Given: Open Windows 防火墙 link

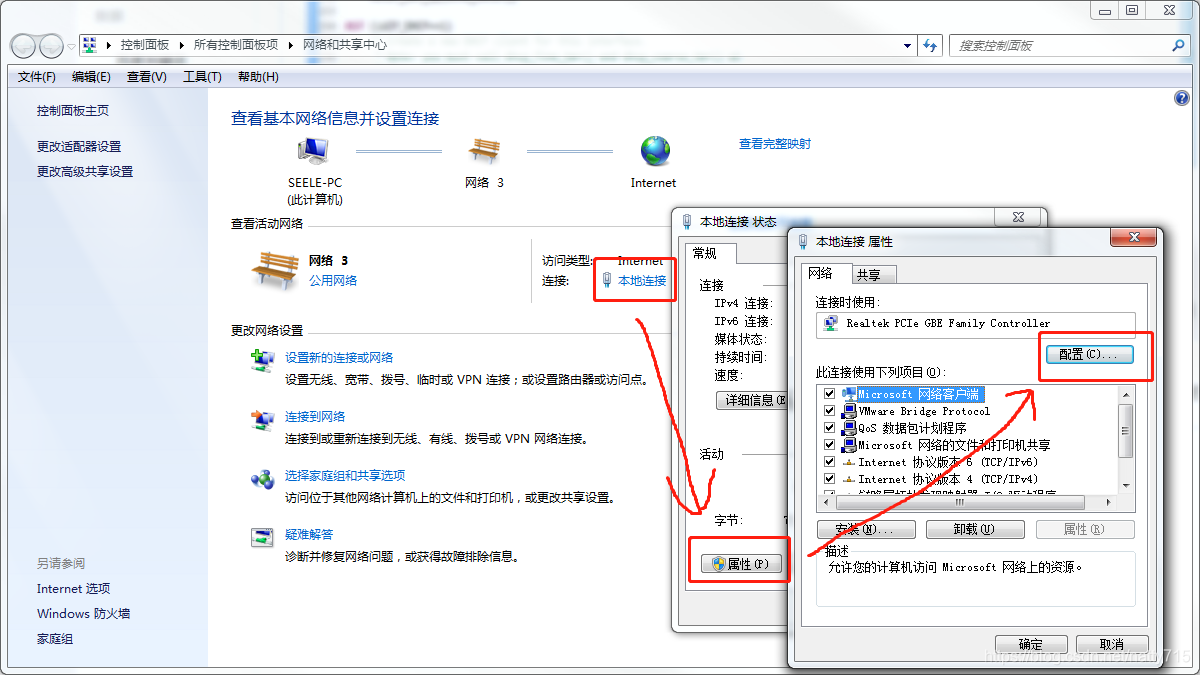Looking at the screenshot, I should [84, 614].
